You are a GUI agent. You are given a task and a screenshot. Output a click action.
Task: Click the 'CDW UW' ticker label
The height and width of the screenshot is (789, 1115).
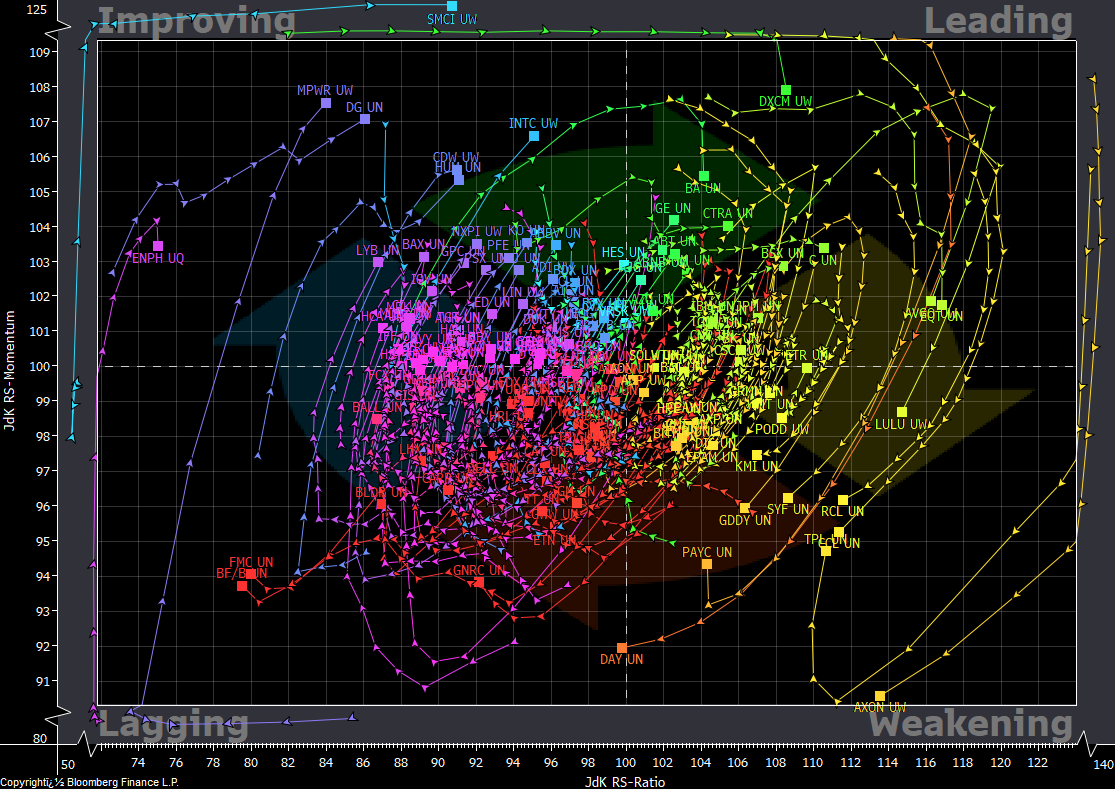(x=456, y=157)
